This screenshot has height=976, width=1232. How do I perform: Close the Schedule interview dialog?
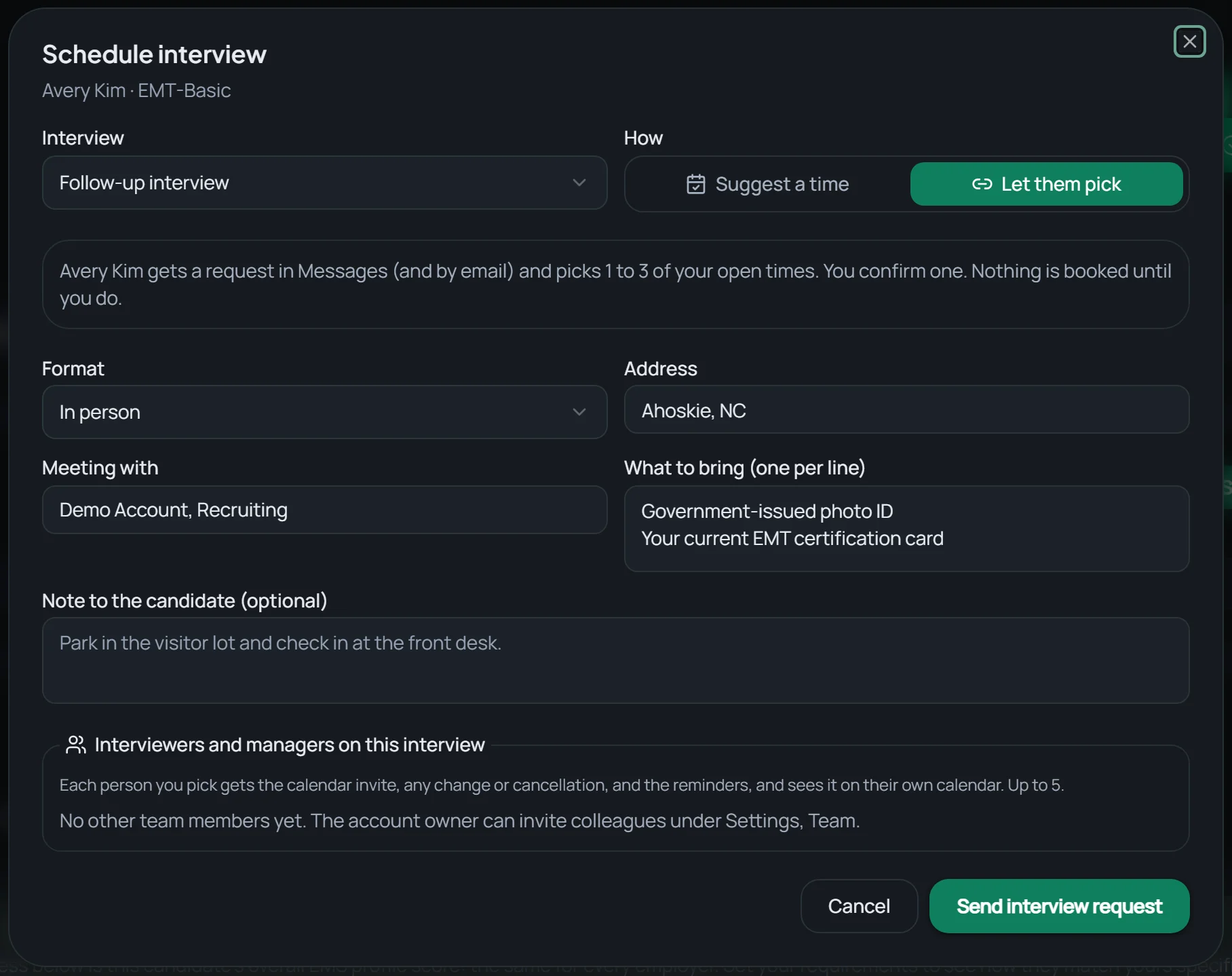[x=1189, y=41]
